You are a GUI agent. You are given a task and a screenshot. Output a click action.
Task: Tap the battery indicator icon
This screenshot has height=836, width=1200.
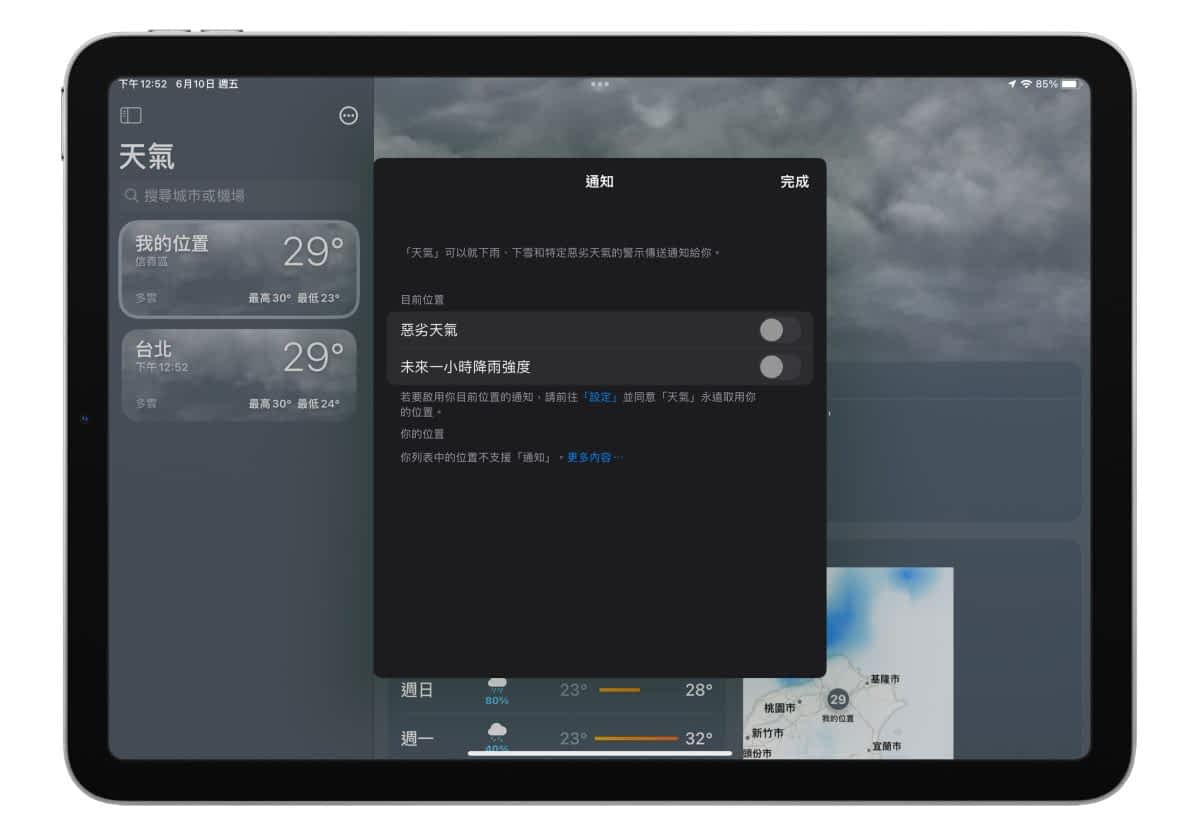click(1070, 84)
